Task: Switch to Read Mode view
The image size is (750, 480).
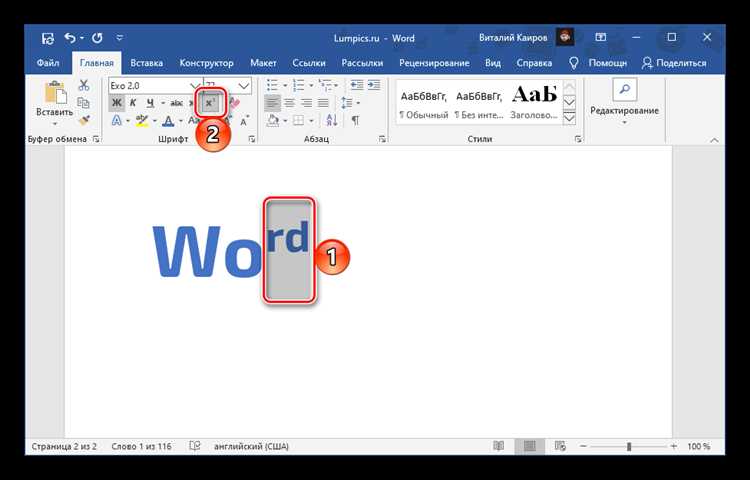Action: point(498,446)
